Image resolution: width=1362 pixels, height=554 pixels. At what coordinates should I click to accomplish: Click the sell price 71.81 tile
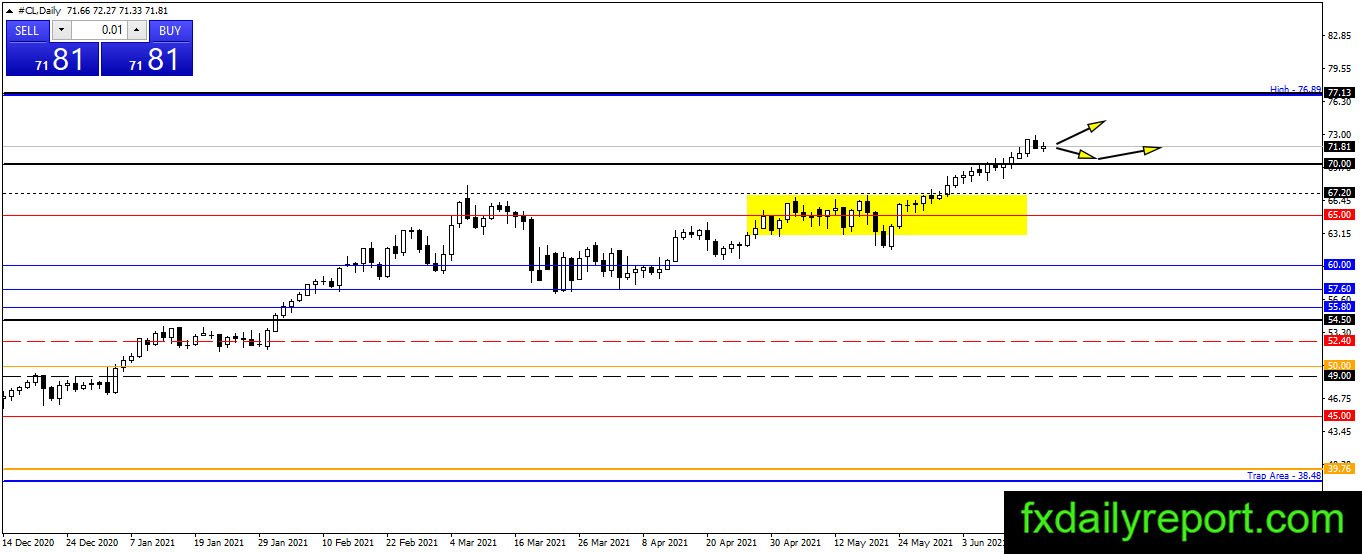tap(52, 59)
